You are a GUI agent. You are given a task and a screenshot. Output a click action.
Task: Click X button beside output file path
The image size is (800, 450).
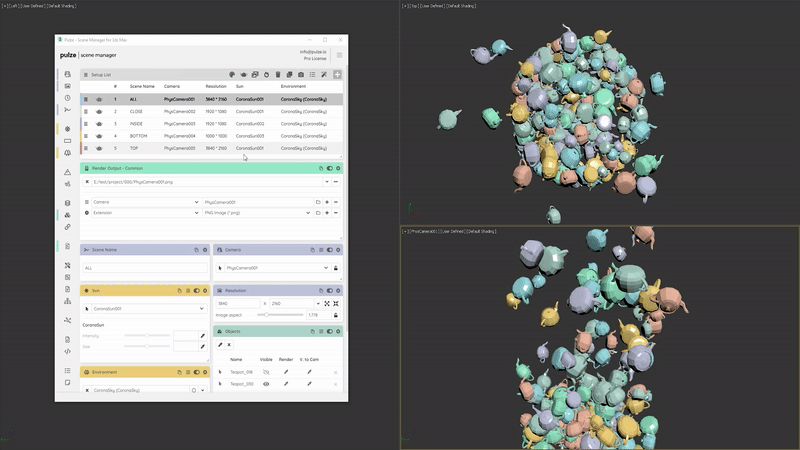(x=87, y=182)
